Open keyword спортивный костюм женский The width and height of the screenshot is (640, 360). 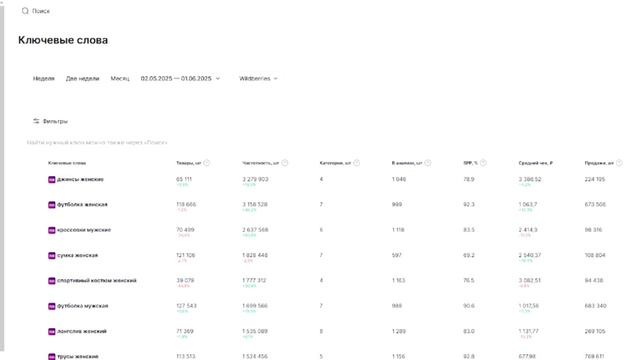click(97, 280)
